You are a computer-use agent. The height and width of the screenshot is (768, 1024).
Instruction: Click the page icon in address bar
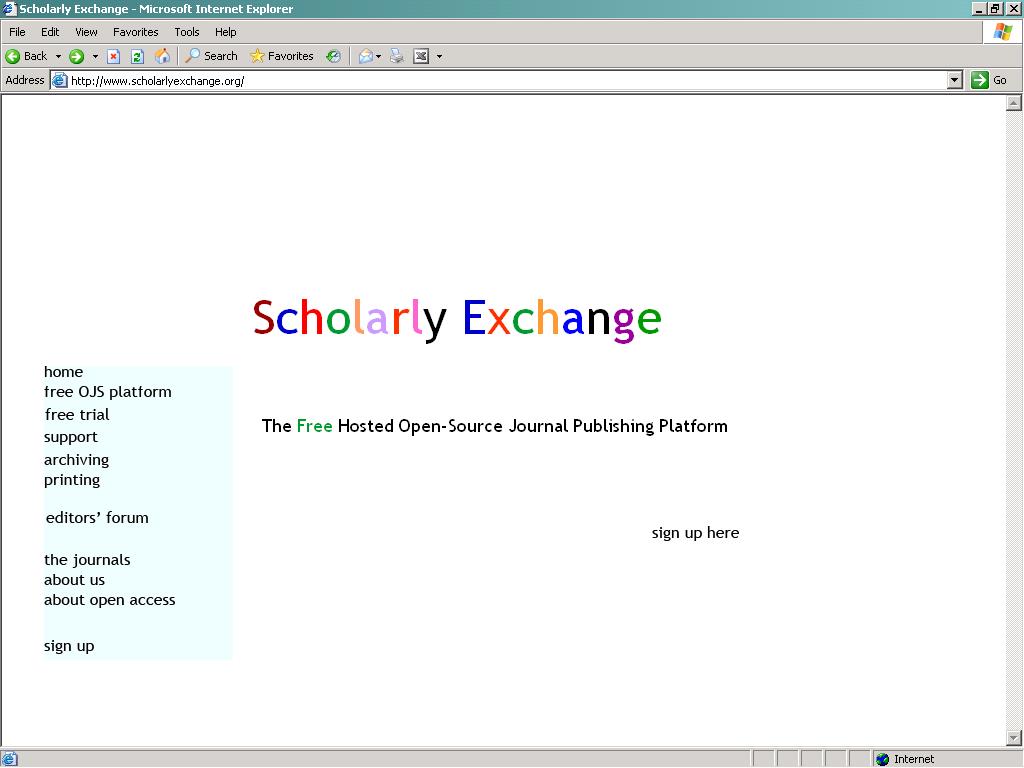59,80
